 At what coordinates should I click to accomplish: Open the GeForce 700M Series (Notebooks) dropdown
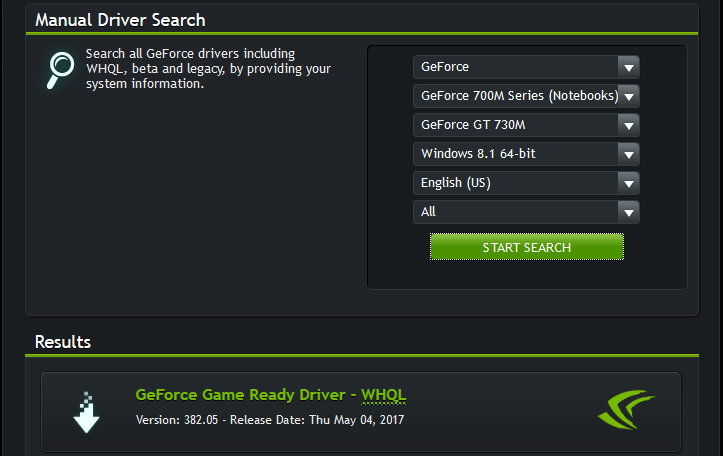tap(526, 96)
